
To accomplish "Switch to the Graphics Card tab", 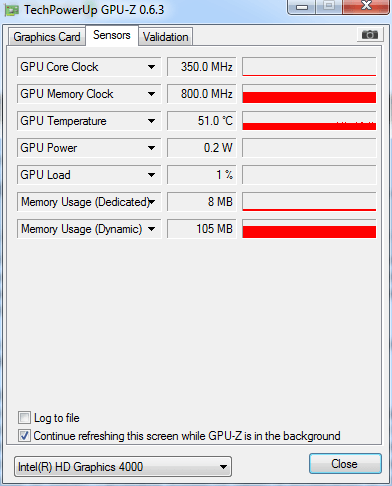I will (x=47, y=37).
